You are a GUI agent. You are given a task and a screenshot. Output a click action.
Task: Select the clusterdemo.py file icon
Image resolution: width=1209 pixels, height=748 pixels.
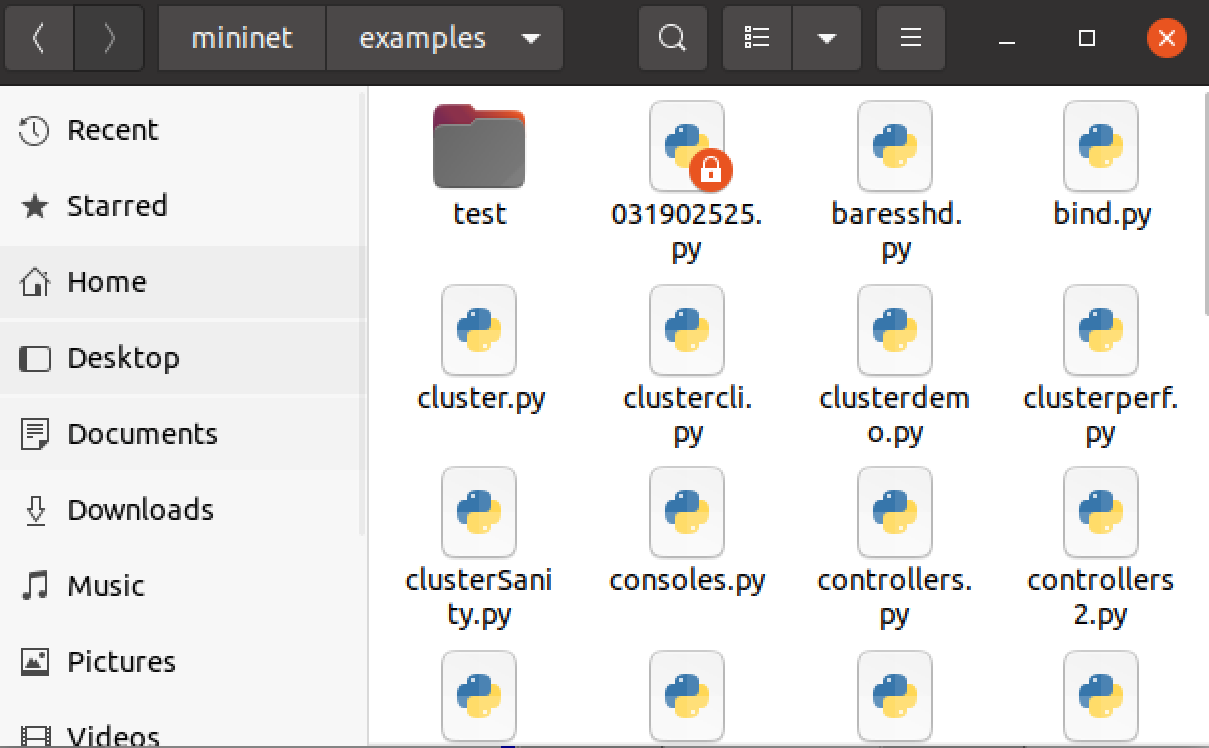click(x=895, y=330)
